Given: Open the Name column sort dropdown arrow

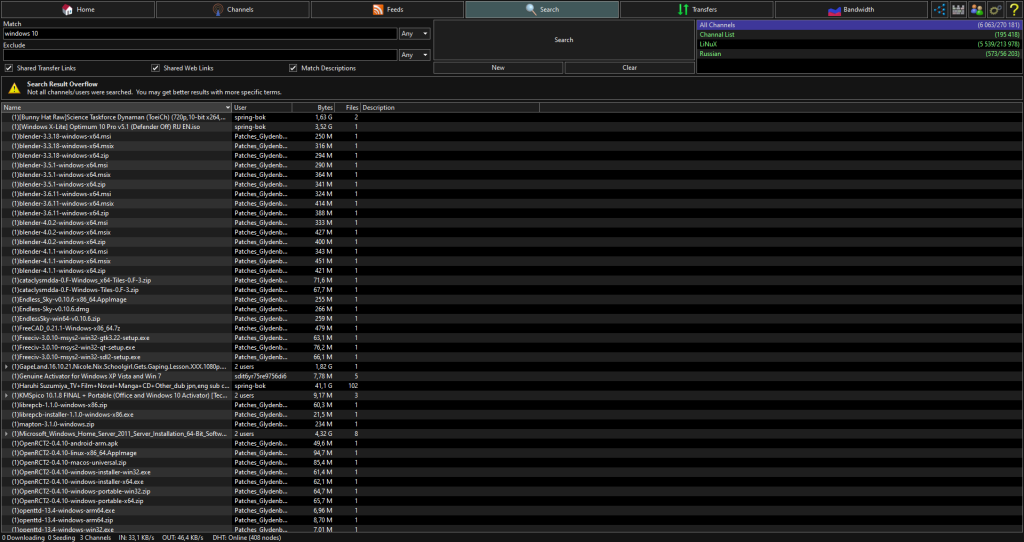Looking at the screenshot, I should [227, 108].
